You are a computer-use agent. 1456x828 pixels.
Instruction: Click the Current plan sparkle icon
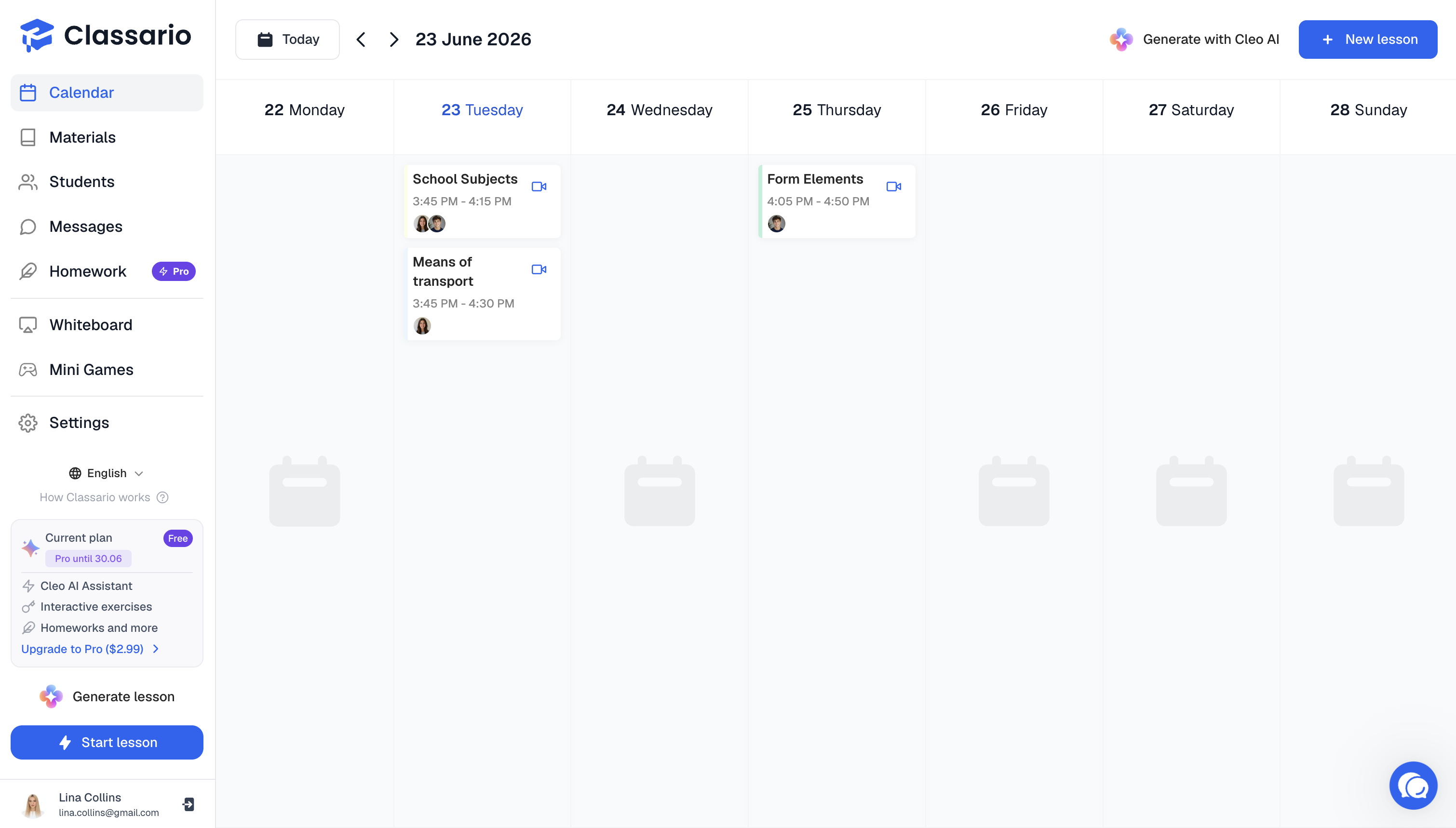[30, 548]
